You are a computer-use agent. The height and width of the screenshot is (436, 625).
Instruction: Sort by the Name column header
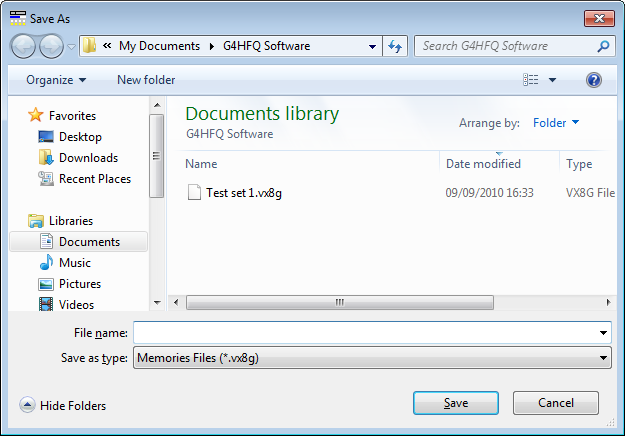click(201, 164)
